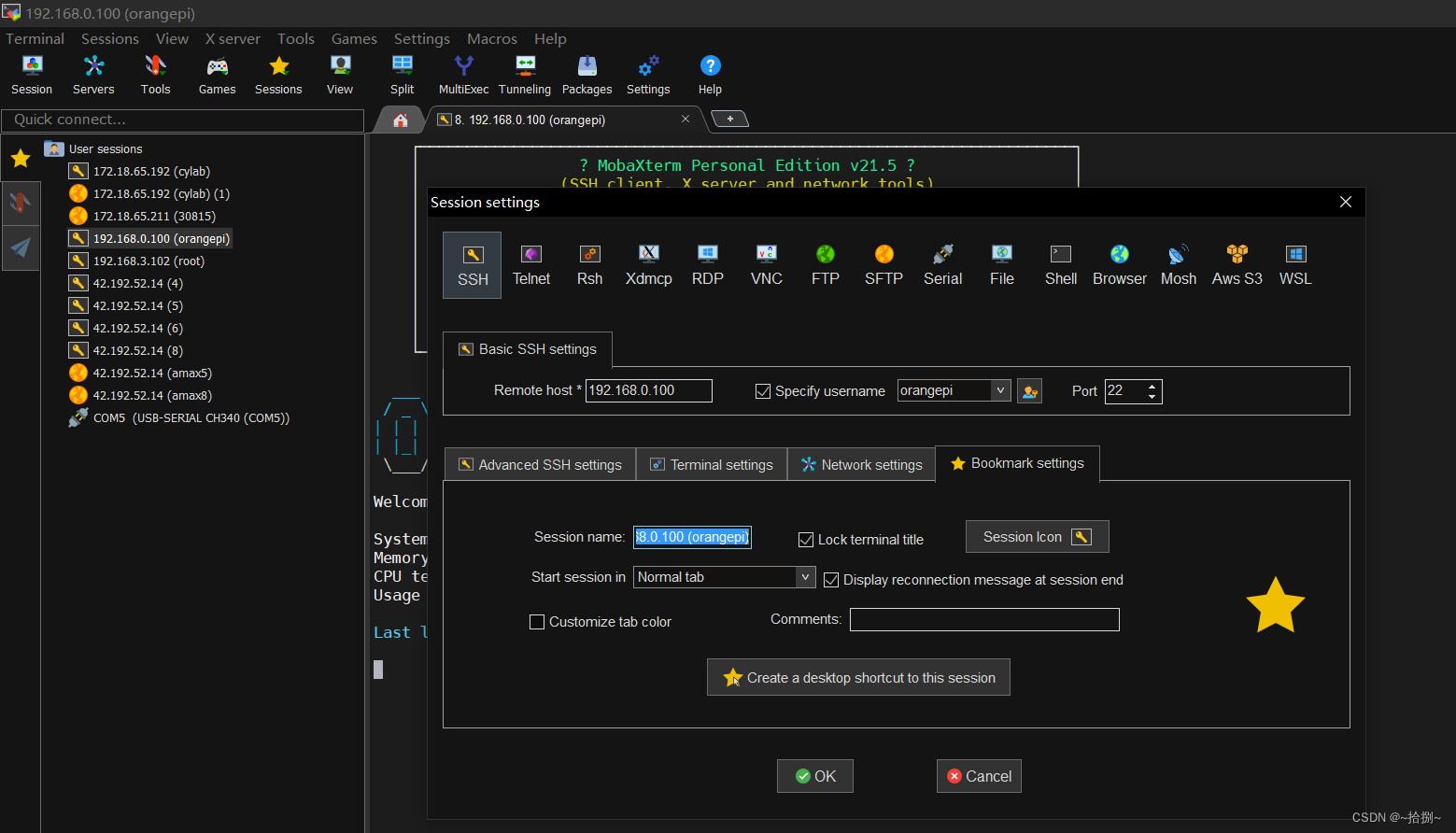Open the Tools toolbar icon
Screen dimensions: 1456x833
click(x=155, y=75)
